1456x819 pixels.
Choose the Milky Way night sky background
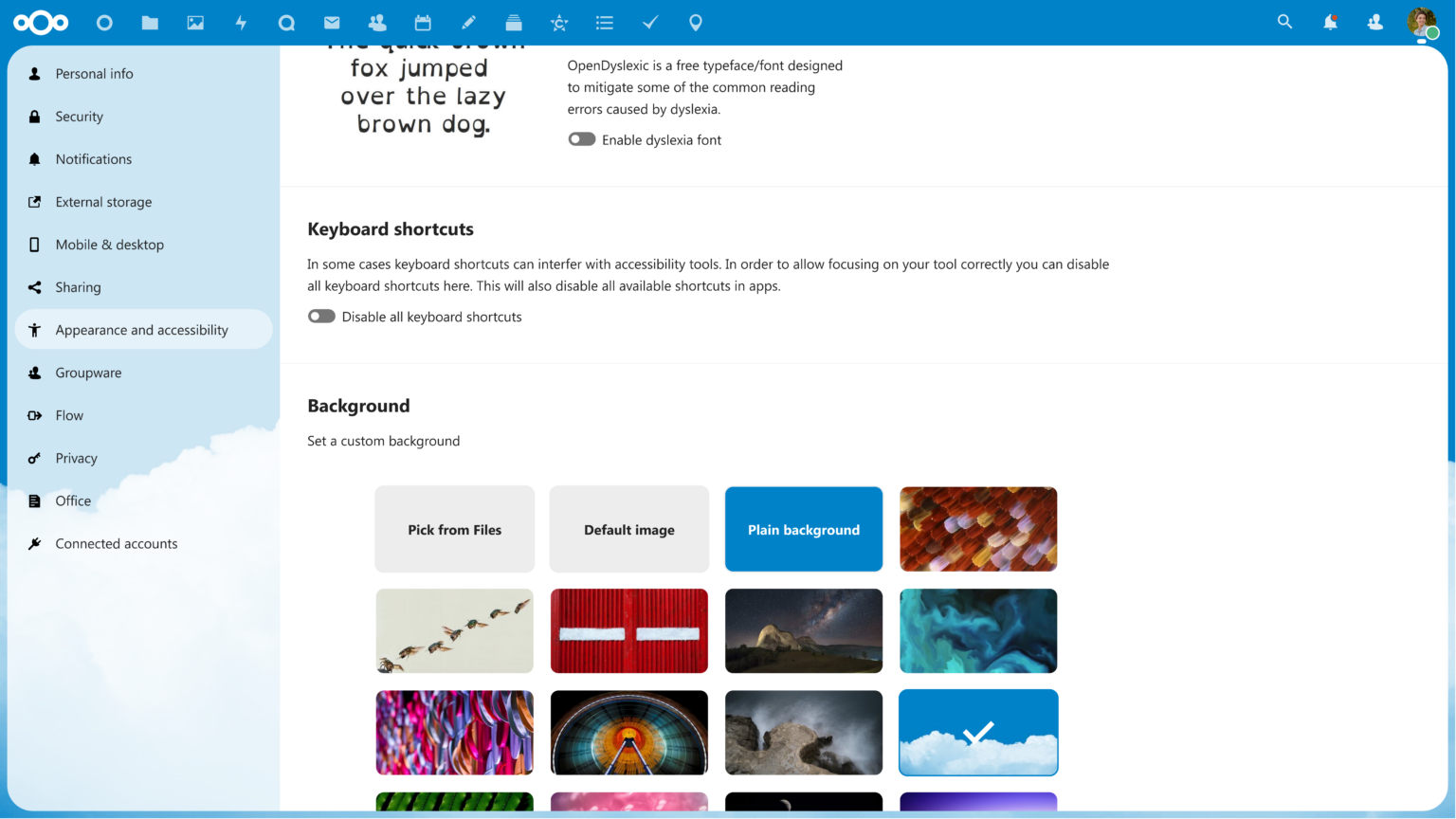pyautogui.click(x=803, y=630)
